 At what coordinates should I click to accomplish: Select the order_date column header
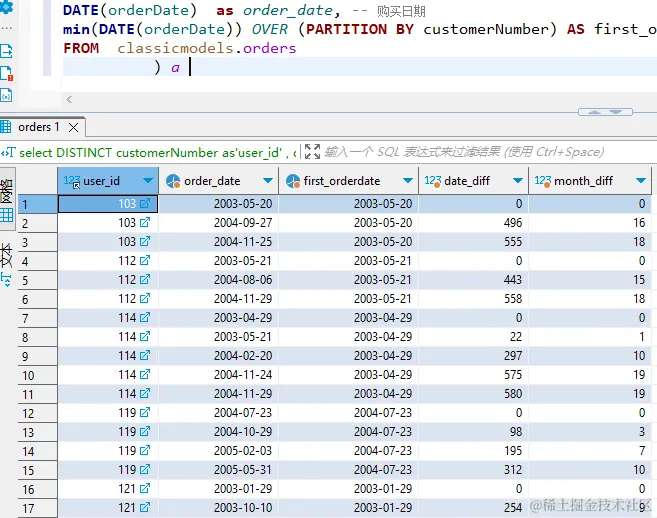tap(219, 181)
